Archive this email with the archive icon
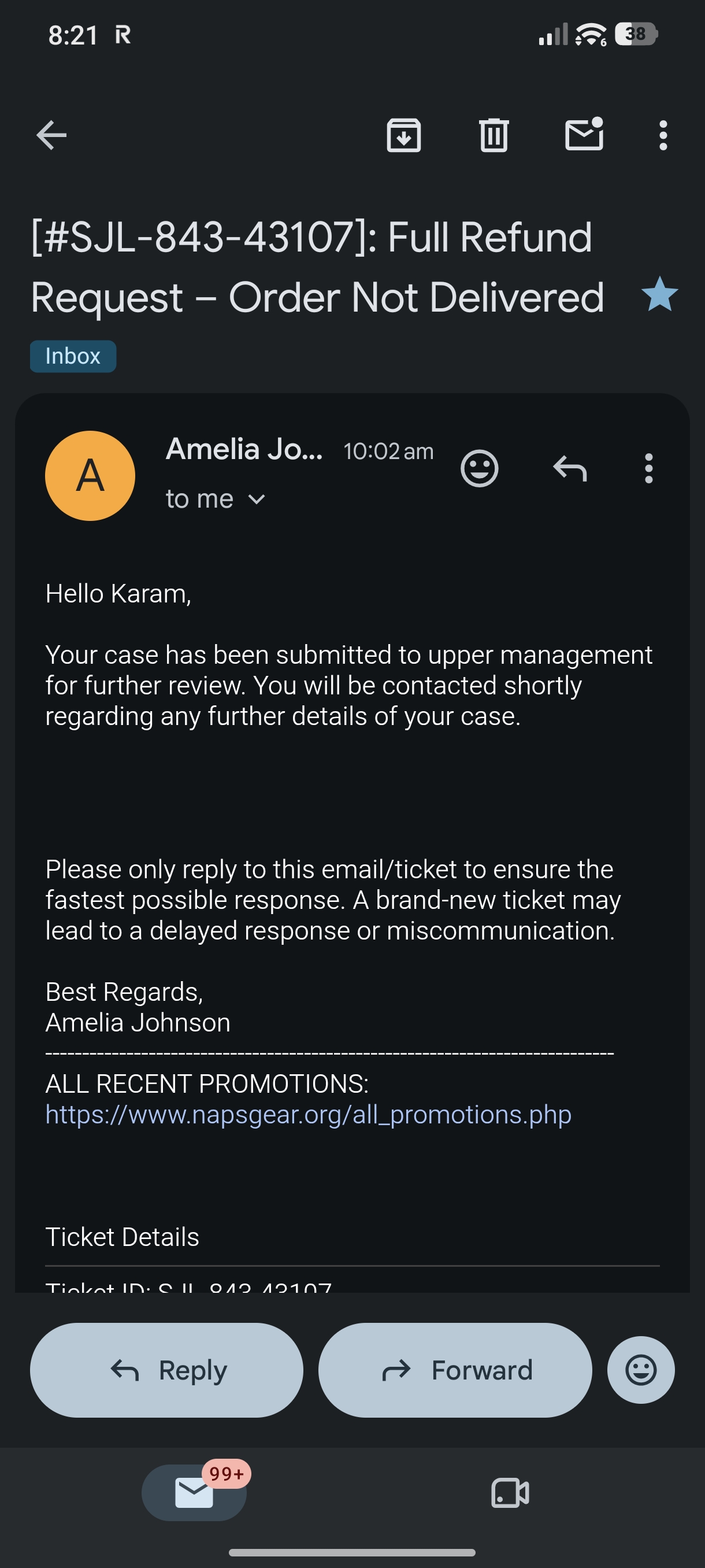This screenshot has height=1568, width=705. click(404, 135)
